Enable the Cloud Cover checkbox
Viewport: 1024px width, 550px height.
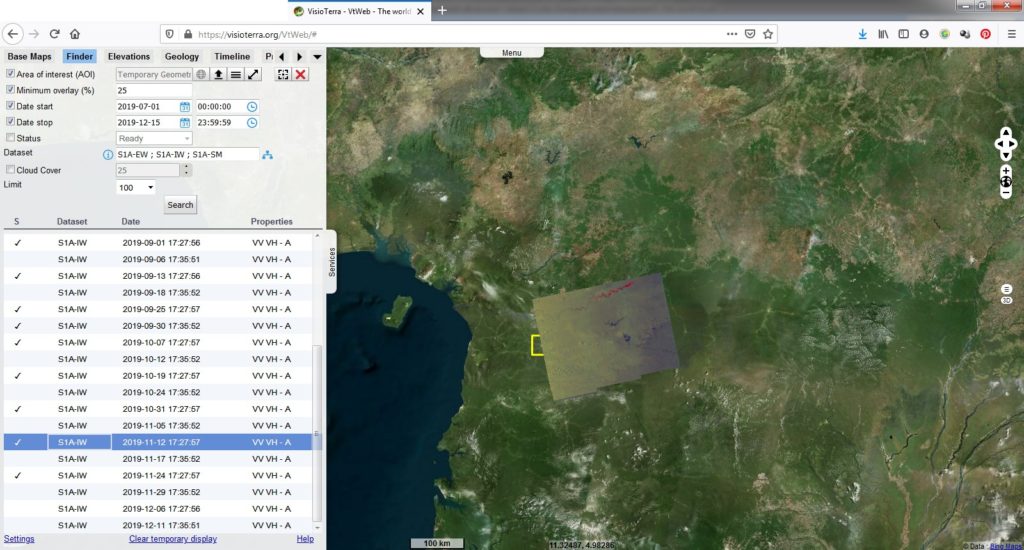pyautogui.click(x=10, y=170)
